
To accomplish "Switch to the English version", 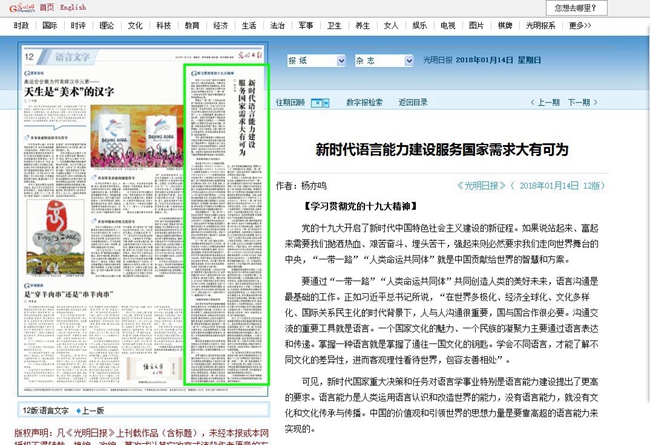I will pyautogui.click(x=73, y=7).
